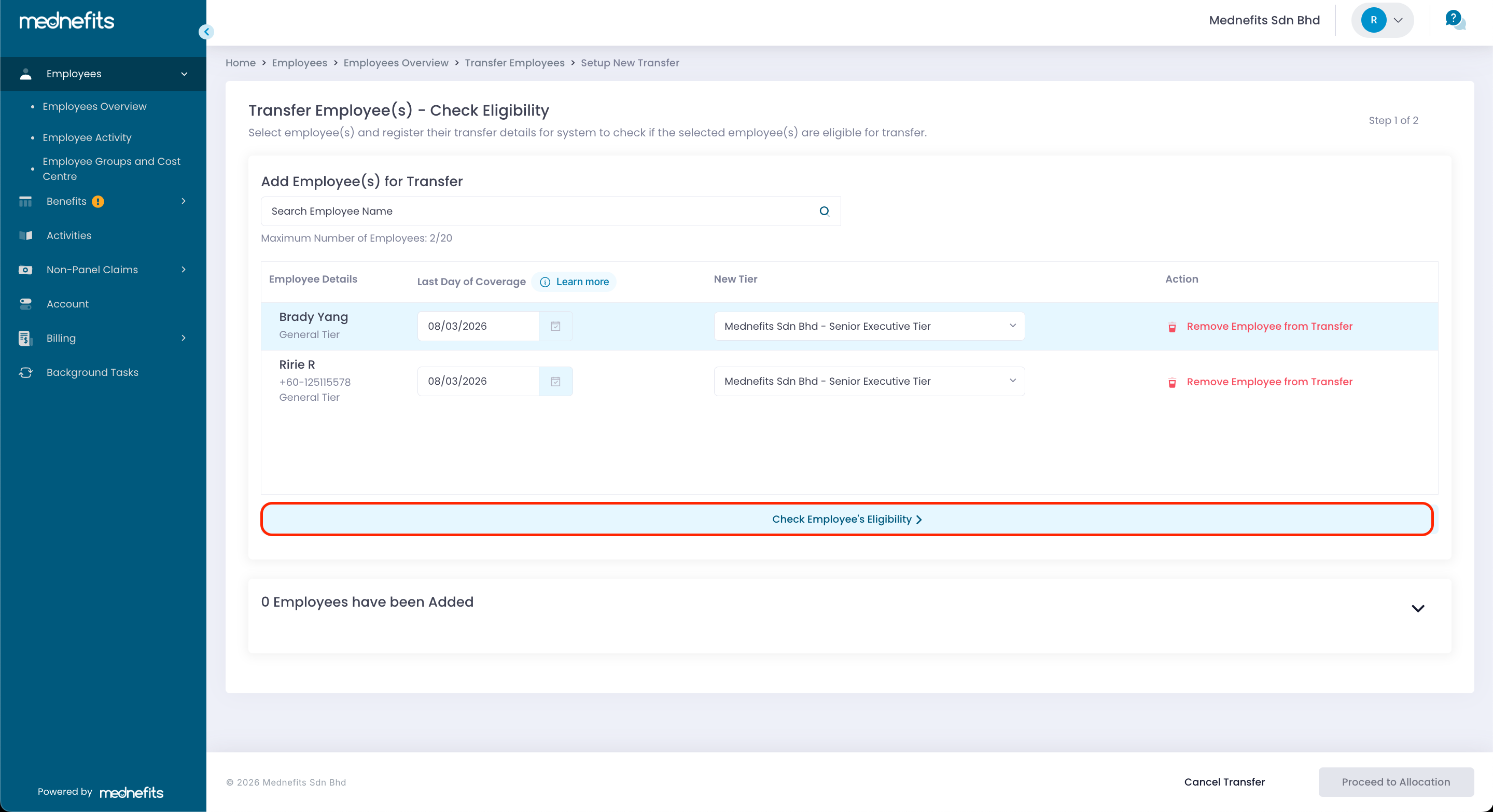Screen dimensions: 1493x812
Task: Click the Learn more info icon
Action: [545, 282]
